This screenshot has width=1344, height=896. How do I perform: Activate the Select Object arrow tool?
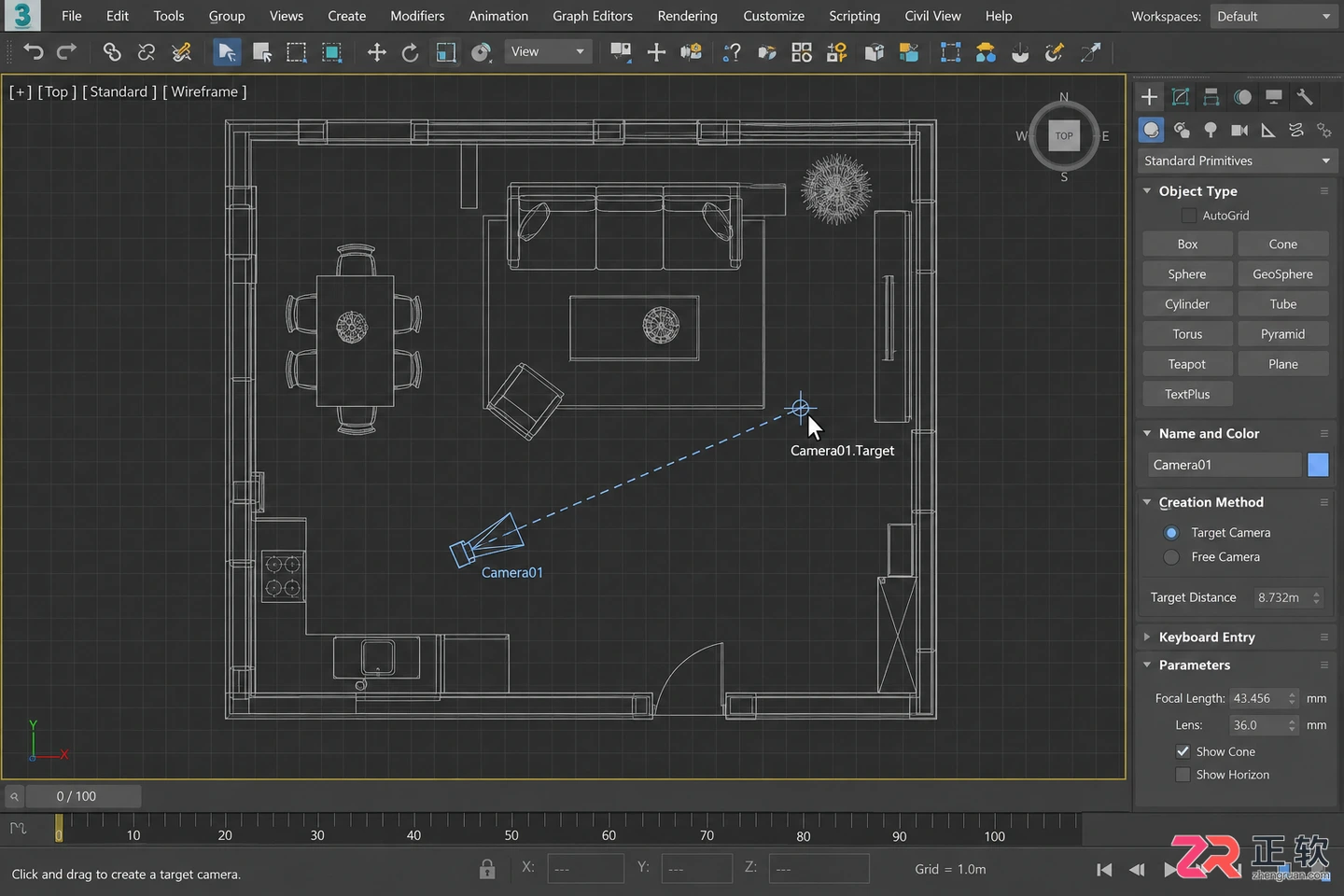click(226, 52)
